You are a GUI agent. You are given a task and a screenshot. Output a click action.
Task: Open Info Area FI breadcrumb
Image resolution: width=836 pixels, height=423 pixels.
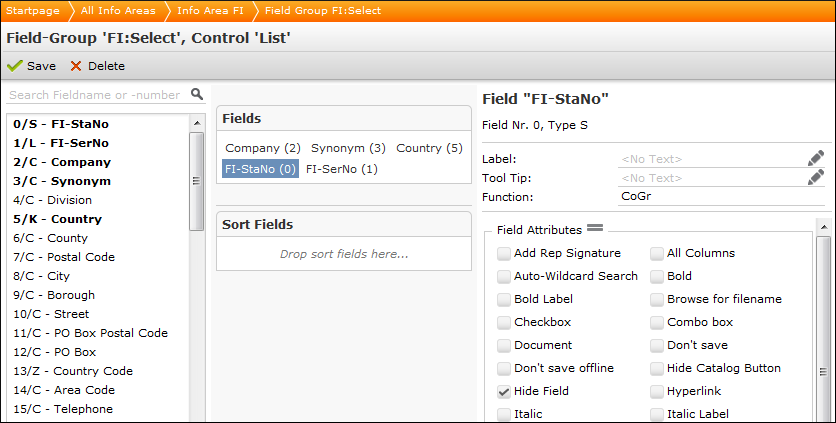point(210,11)
